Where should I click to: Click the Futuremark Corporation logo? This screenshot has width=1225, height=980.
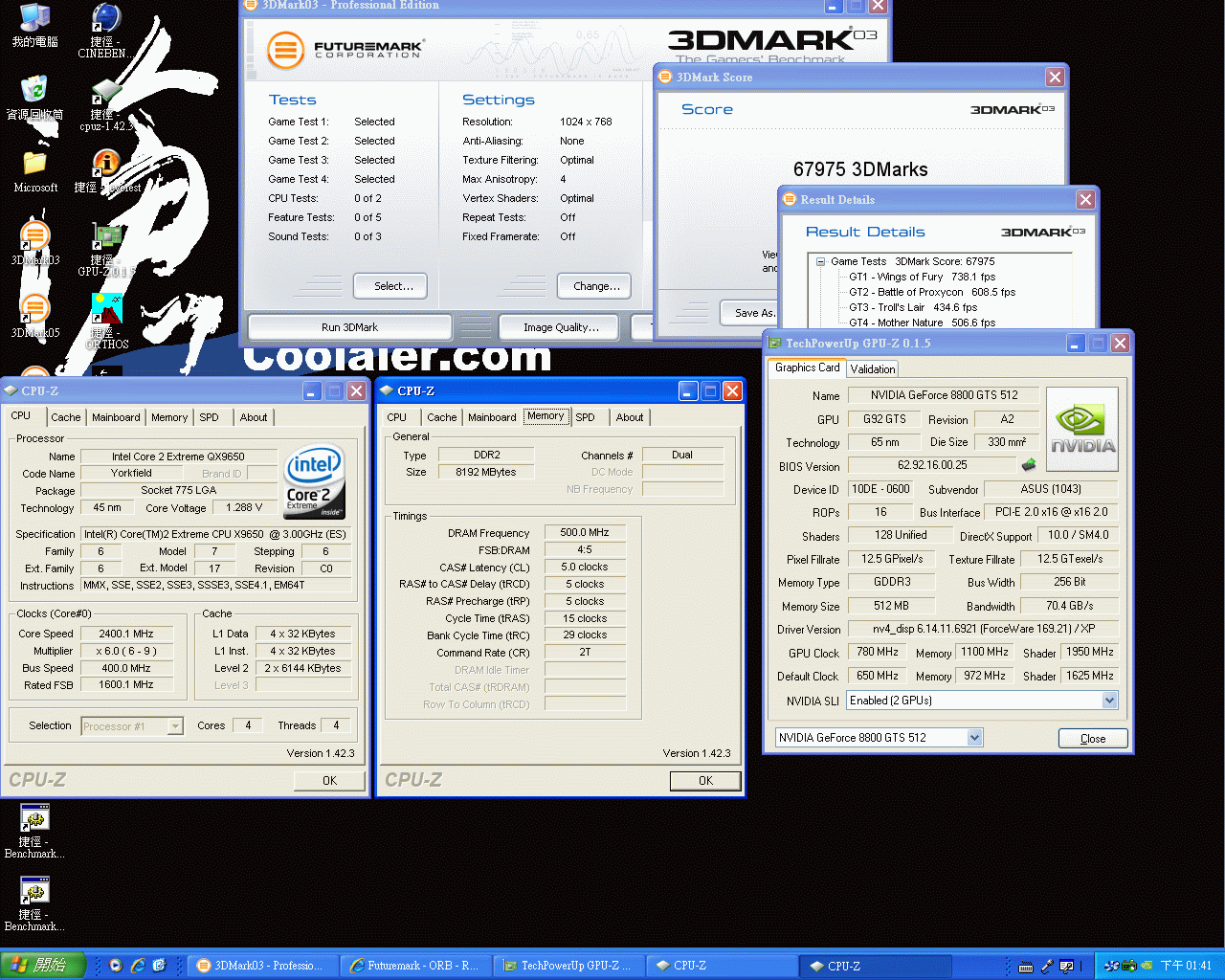[x=345, y=49]
